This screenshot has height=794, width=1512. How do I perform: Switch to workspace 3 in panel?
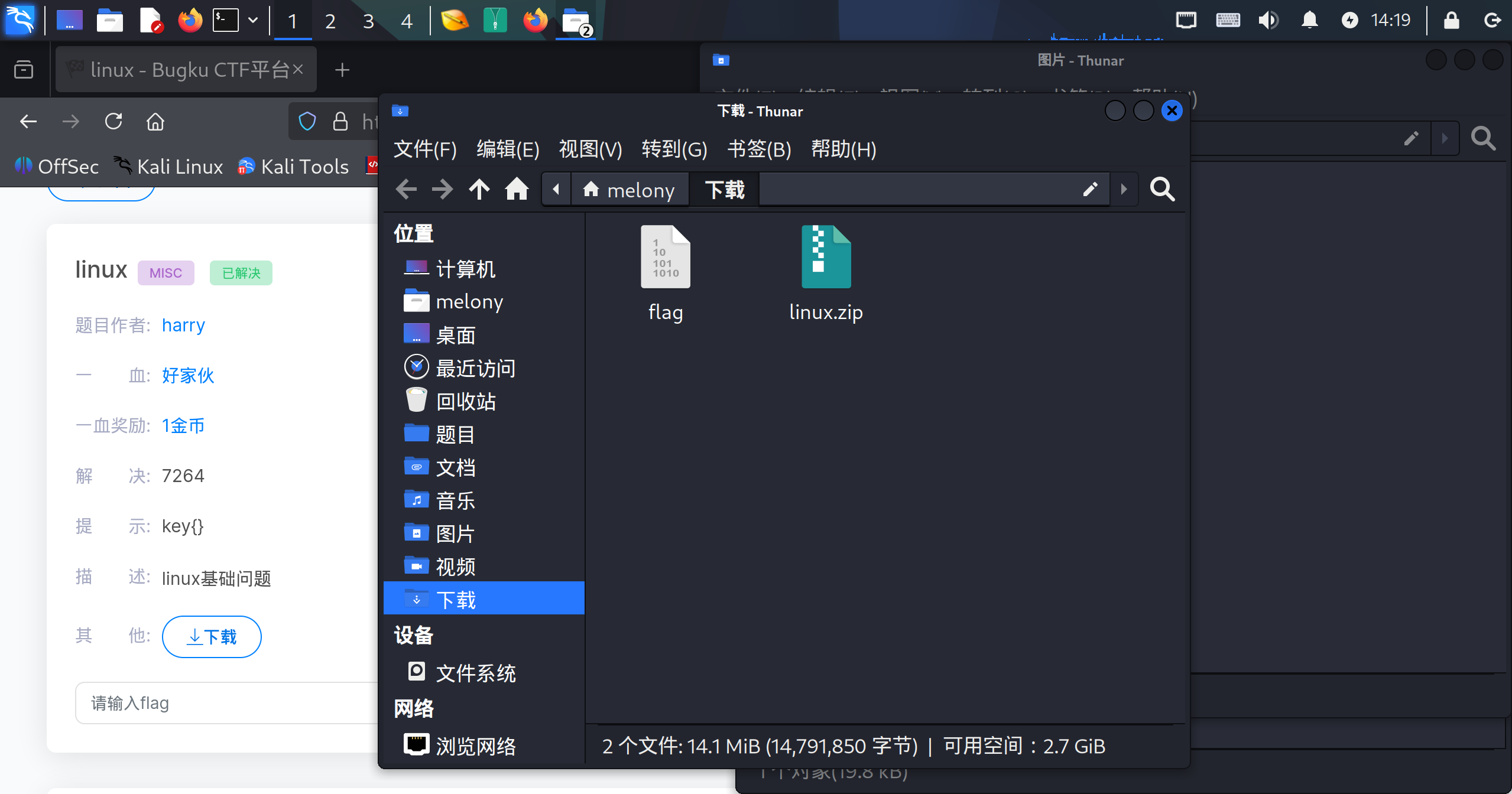pos(368,21)
